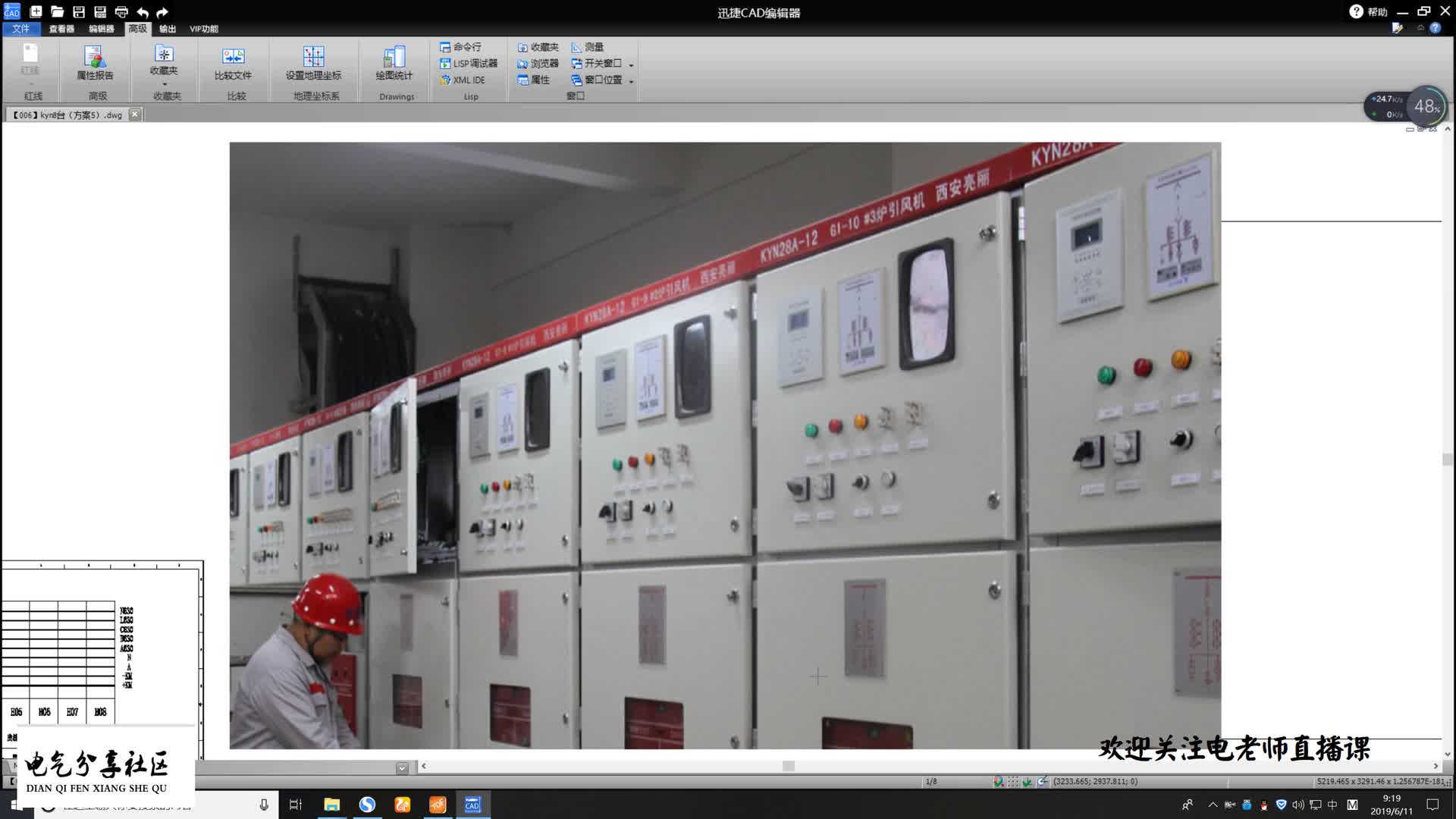Open the CAD editor taskbar icon
Viewport: 1456px width, 819px height.
point(472,805)
